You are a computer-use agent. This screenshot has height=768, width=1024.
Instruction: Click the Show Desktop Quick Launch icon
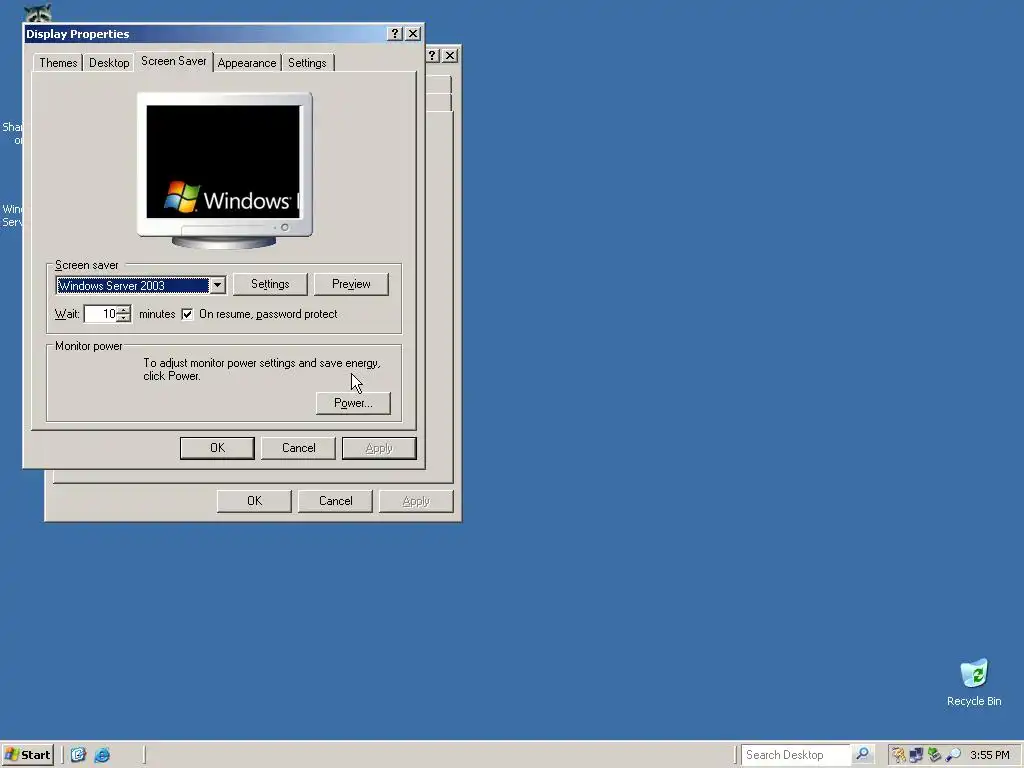pyautogui.click(x=78, y=754)
